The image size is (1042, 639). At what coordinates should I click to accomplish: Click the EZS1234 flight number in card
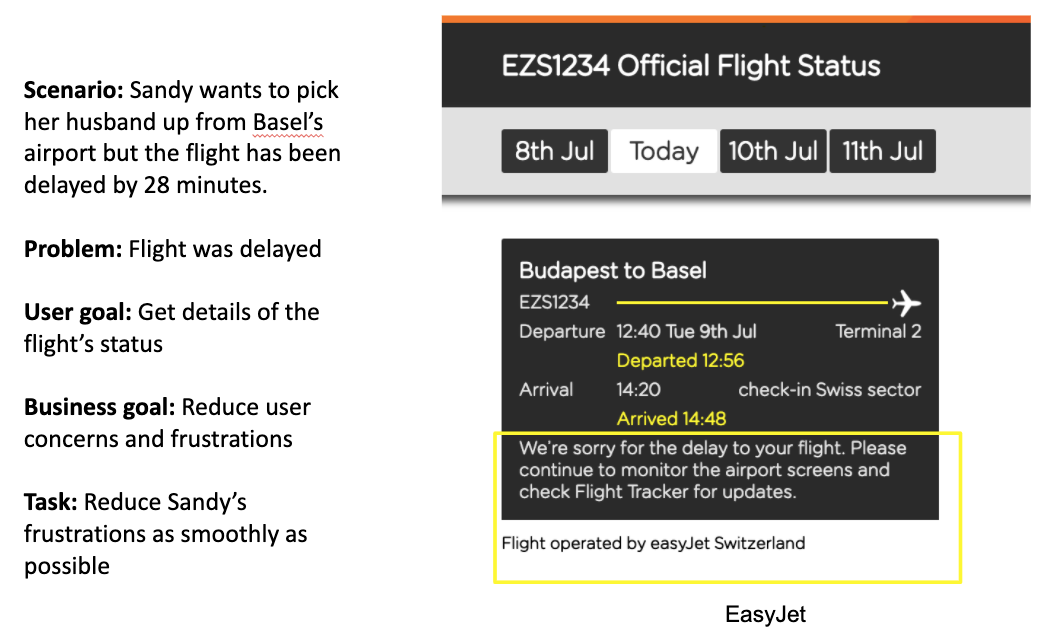(x=554, y=302)
